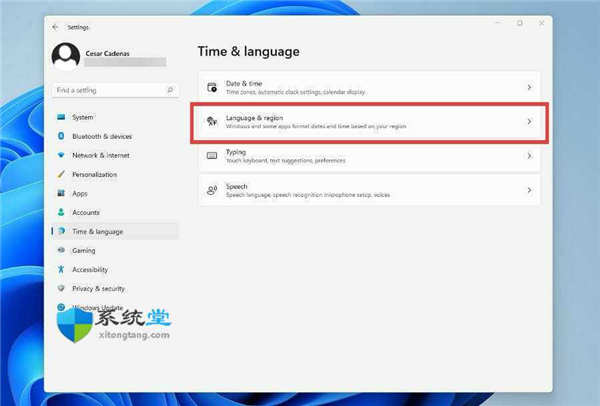
Task: Open Personalization settings
Action: (x=115, y=174)
